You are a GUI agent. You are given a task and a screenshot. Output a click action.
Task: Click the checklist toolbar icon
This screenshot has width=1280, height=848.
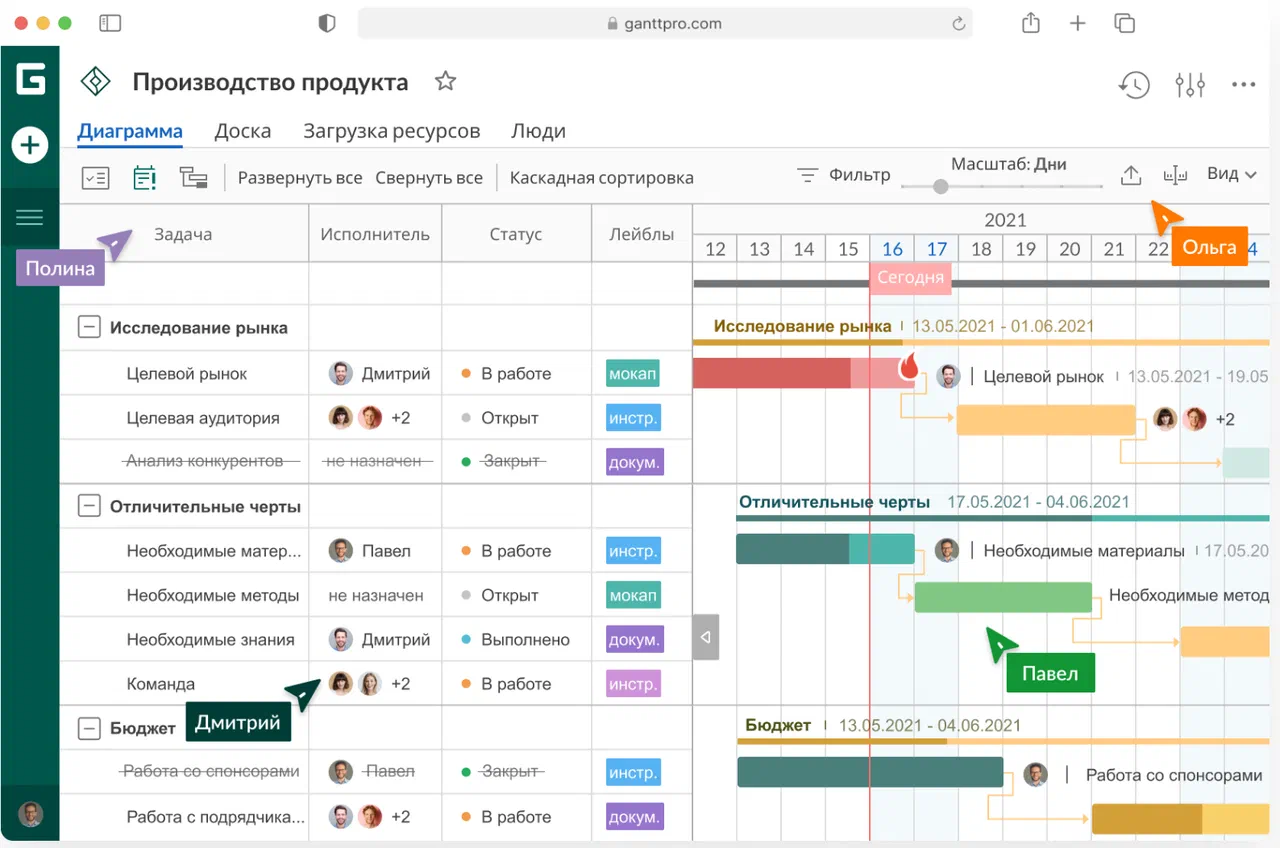(x=95, y=178)
